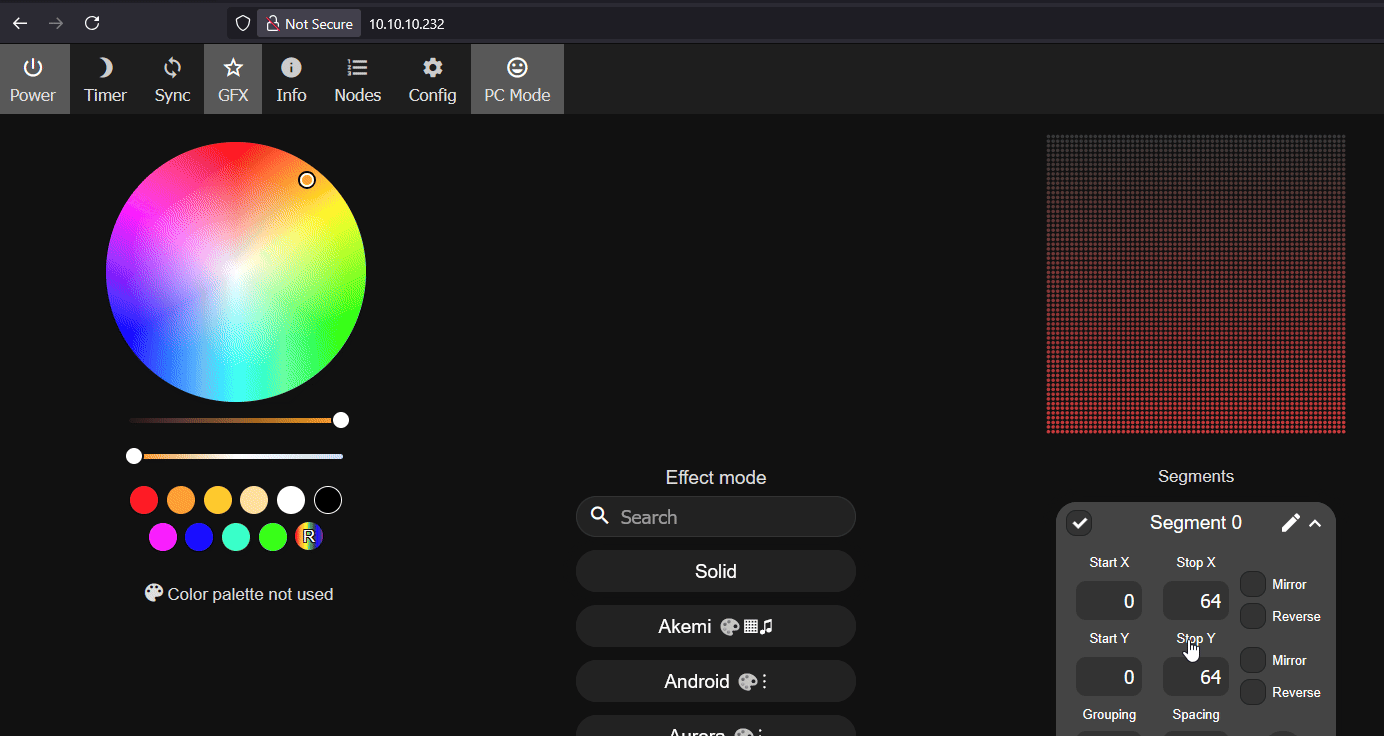1384x736 pixels.
Task: Click the Effect mode heading
Action: click(x=716, y=477)
